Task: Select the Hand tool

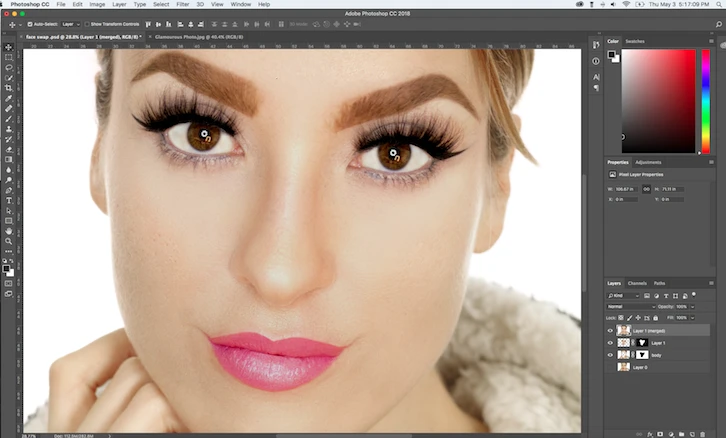Action: (8, 231)
